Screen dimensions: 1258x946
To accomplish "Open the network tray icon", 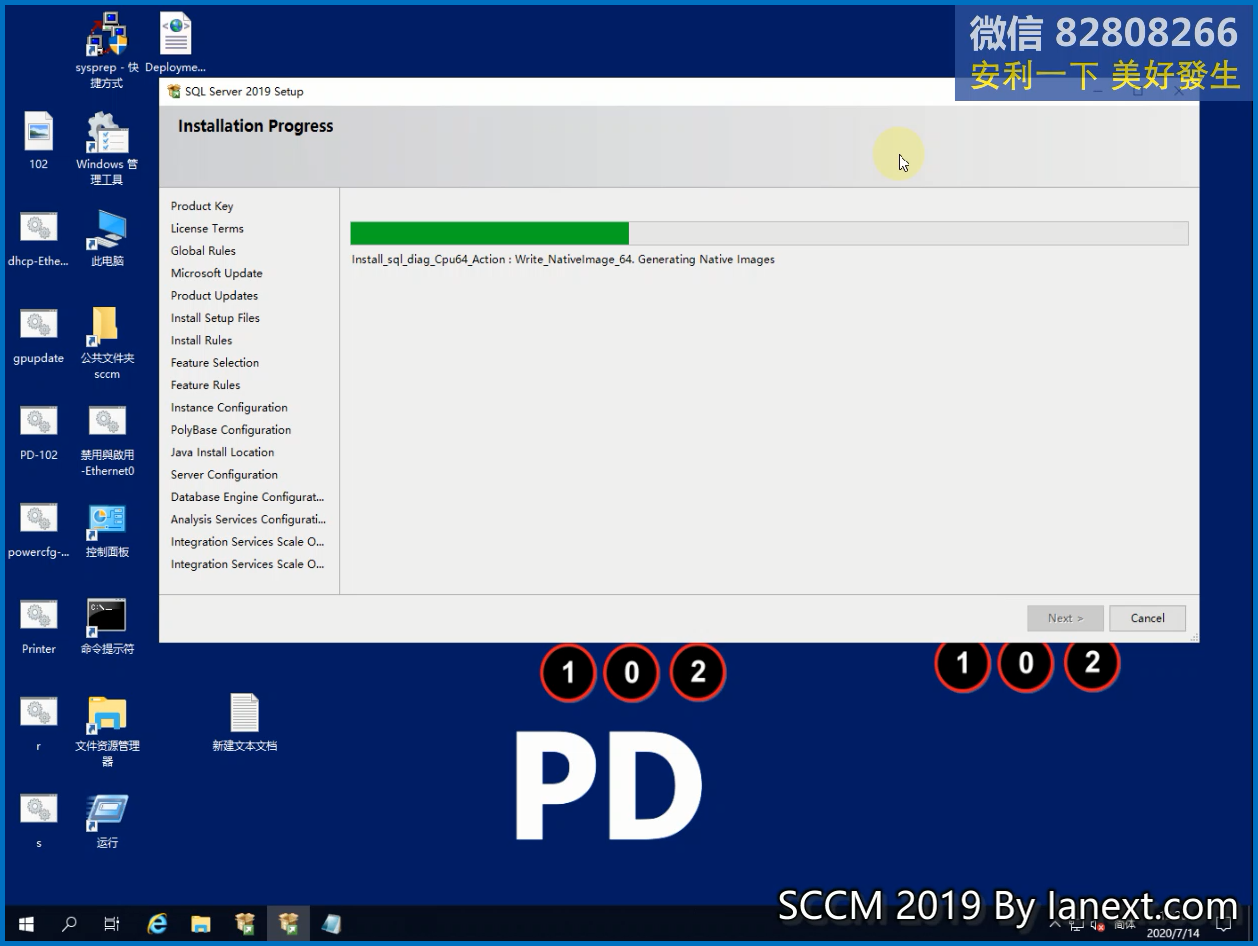I will [1076, 925].
